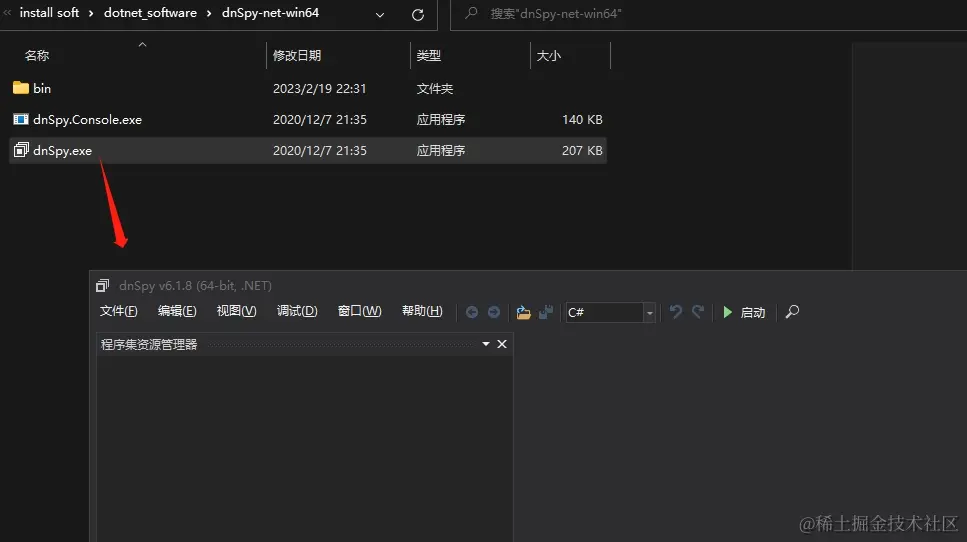Close the Assembly Explorer panel
The height and width of the screenshot is (542, 967).
[502, 344]
